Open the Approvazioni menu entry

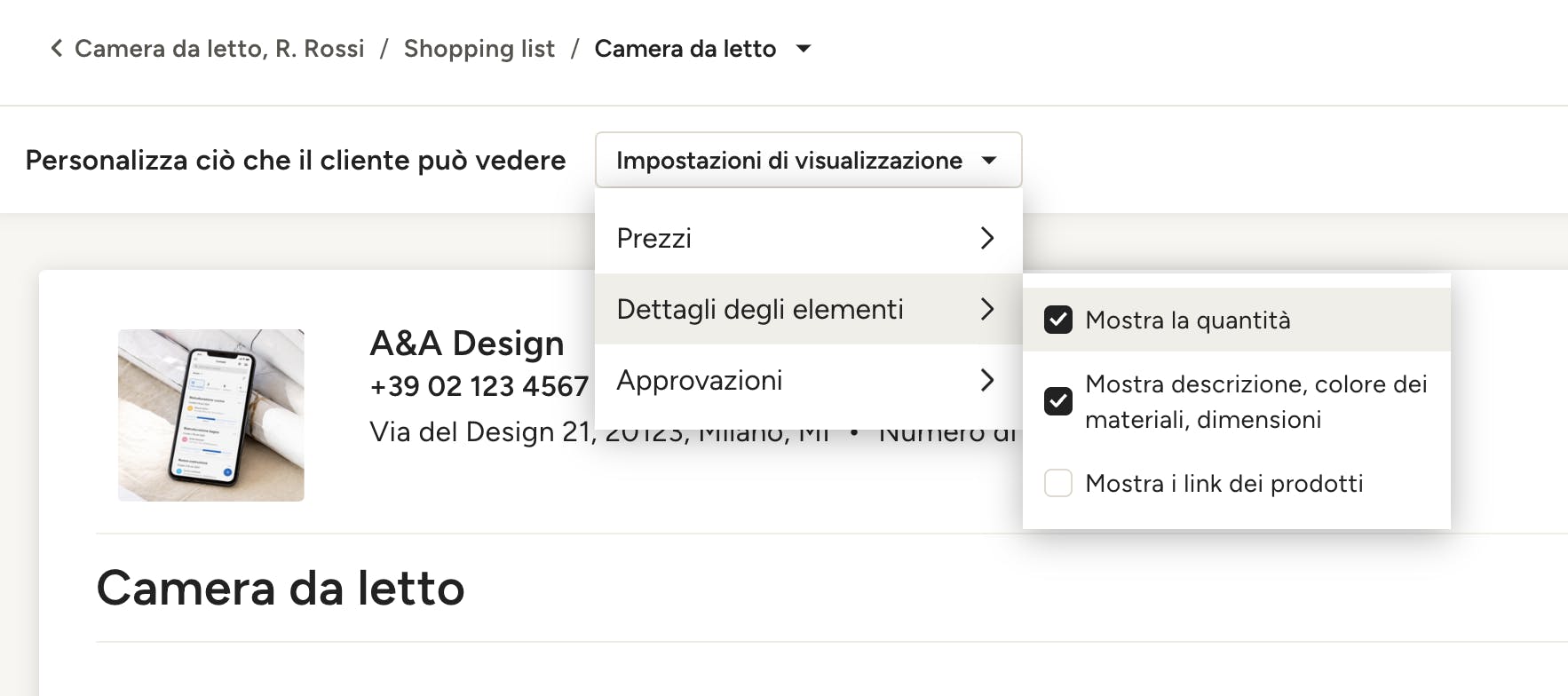pyautogui.click(x=808, y=380)
